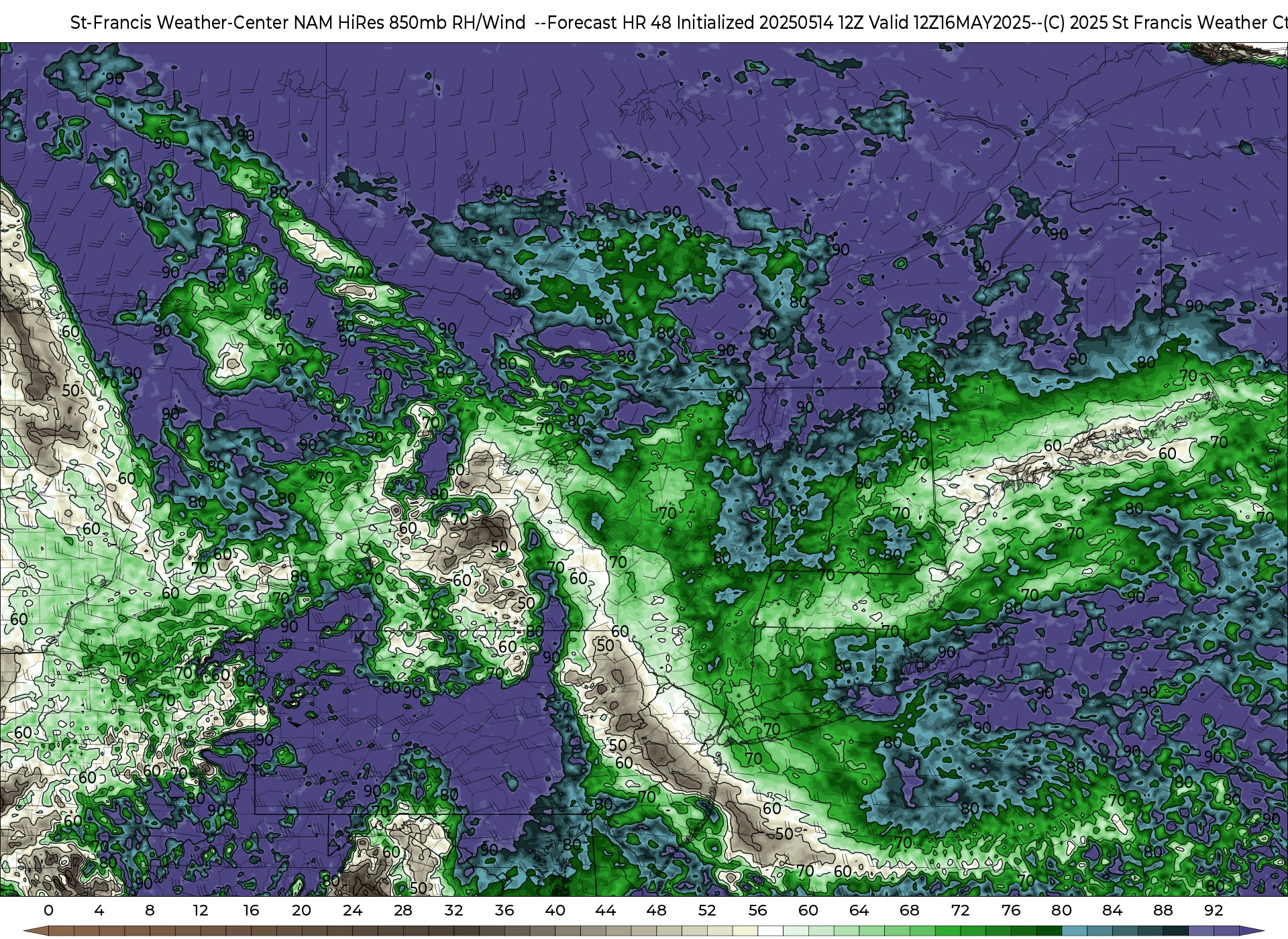Viewport: 1288px width, 939px height.
Task: Click the colorbar scale label 64
Action: pos(859,910)
